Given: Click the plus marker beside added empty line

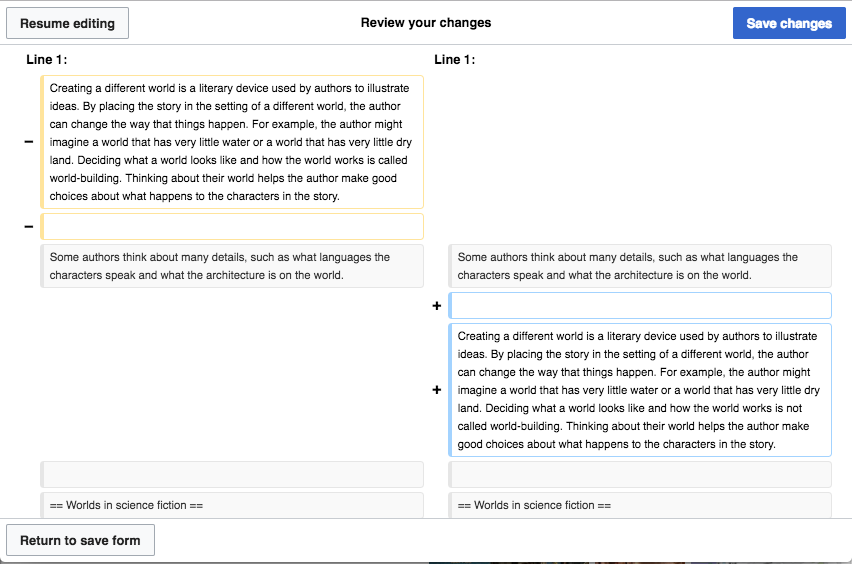Looking at the screenshot, I should point(437,306).
